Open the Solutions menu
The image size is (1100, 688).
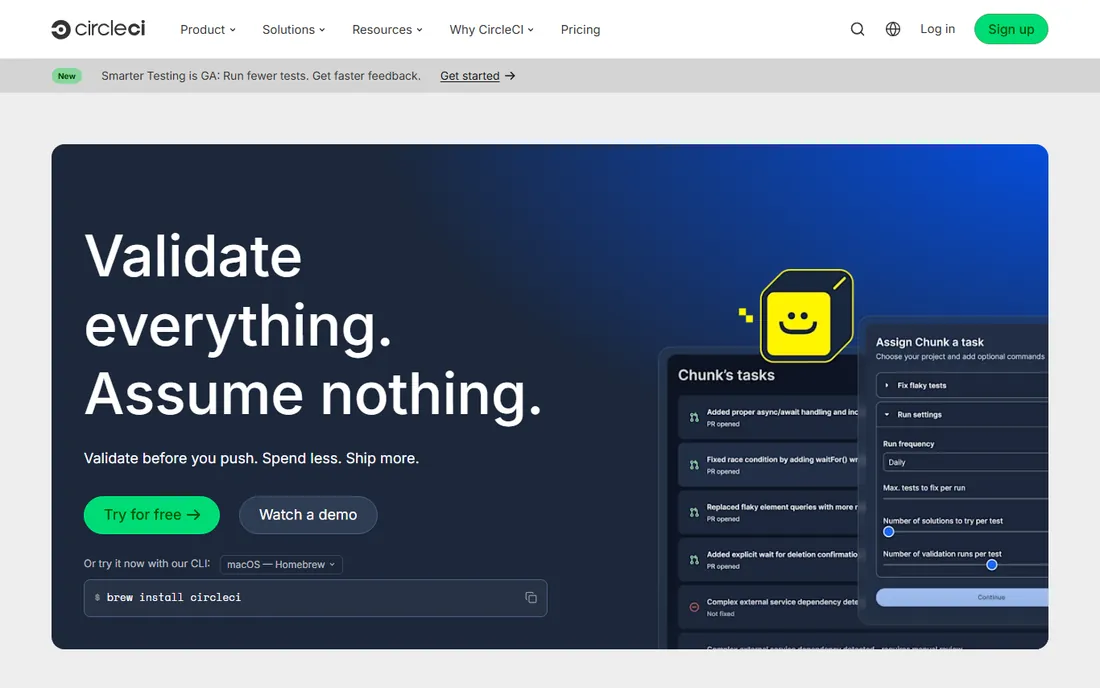pos(293,29)
